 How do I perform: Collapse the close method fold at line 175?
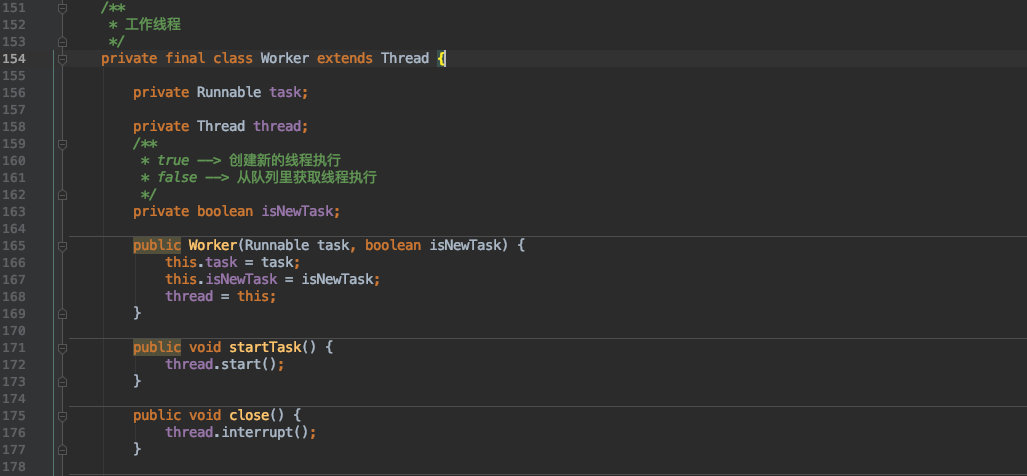[x=62, y=416]
